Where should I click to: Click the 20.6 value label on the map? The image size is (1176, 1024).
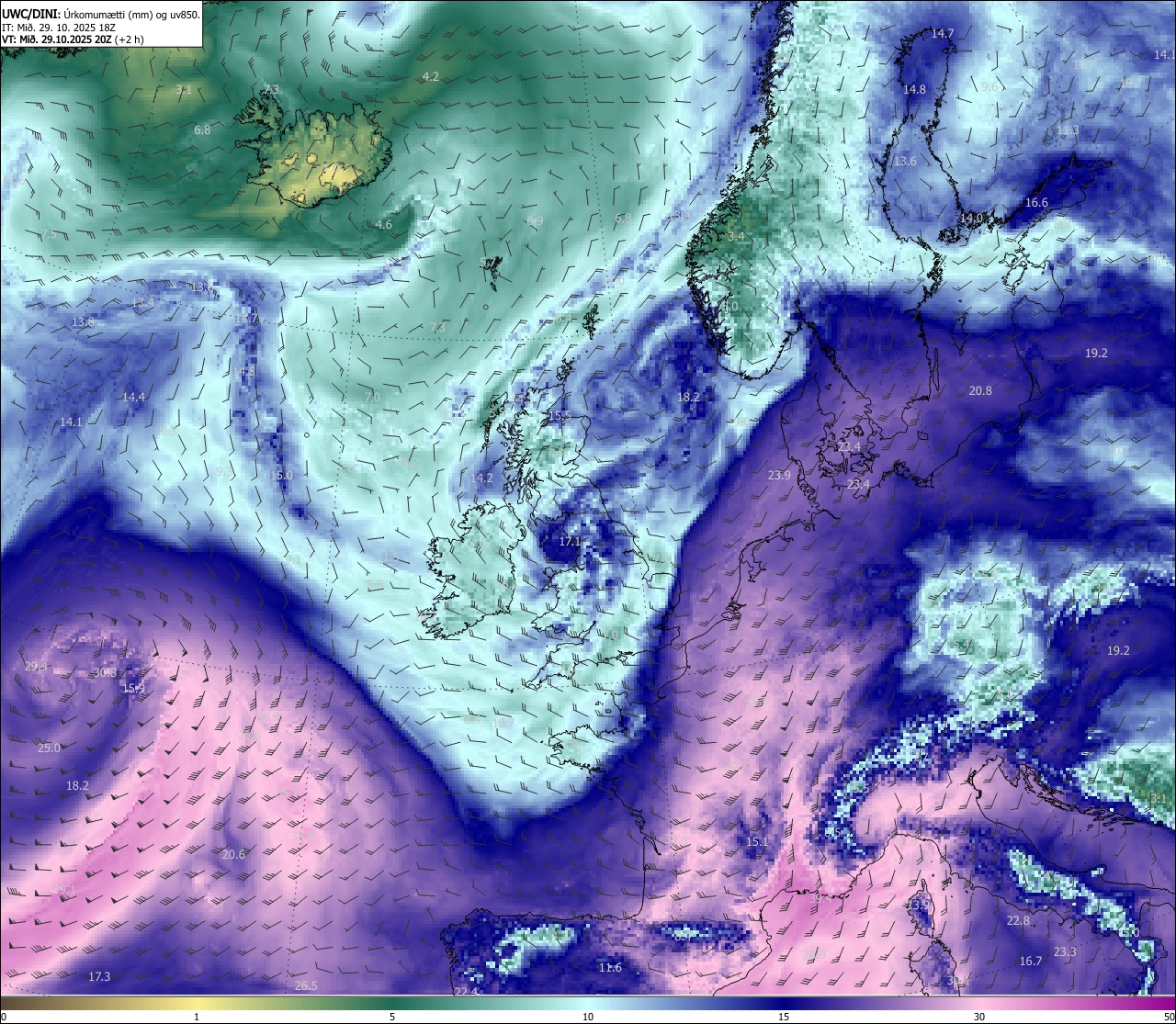[233, 855]
